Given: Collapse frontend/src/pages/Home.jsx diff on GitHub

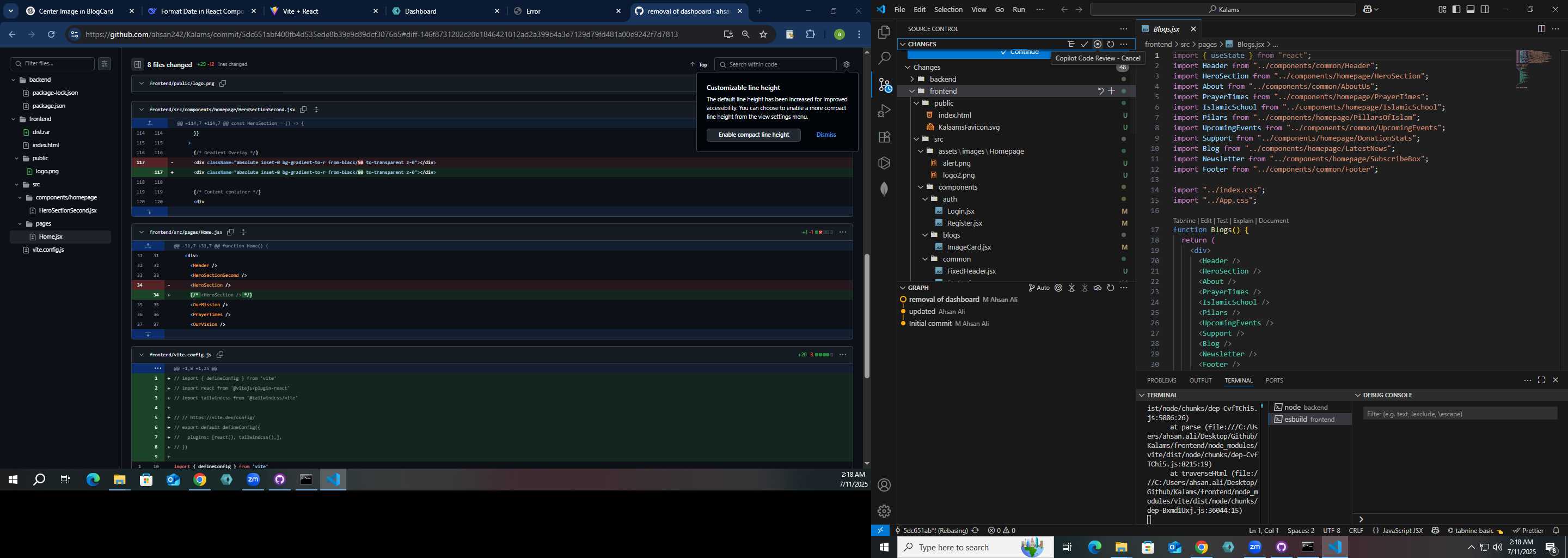Looking at the screenshot, I should point(141,232).
